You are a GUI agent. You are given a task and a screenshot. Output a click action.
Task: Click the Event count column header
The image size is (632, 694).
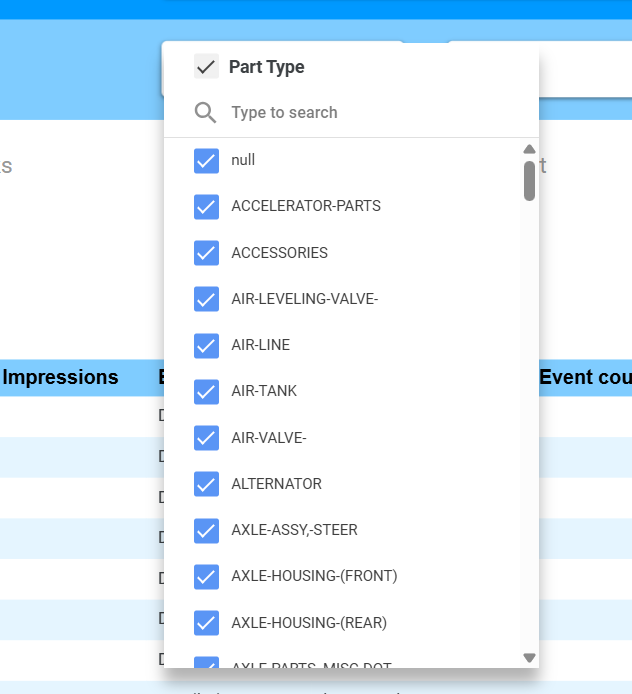pyautogui.click(x=585, y=378)
